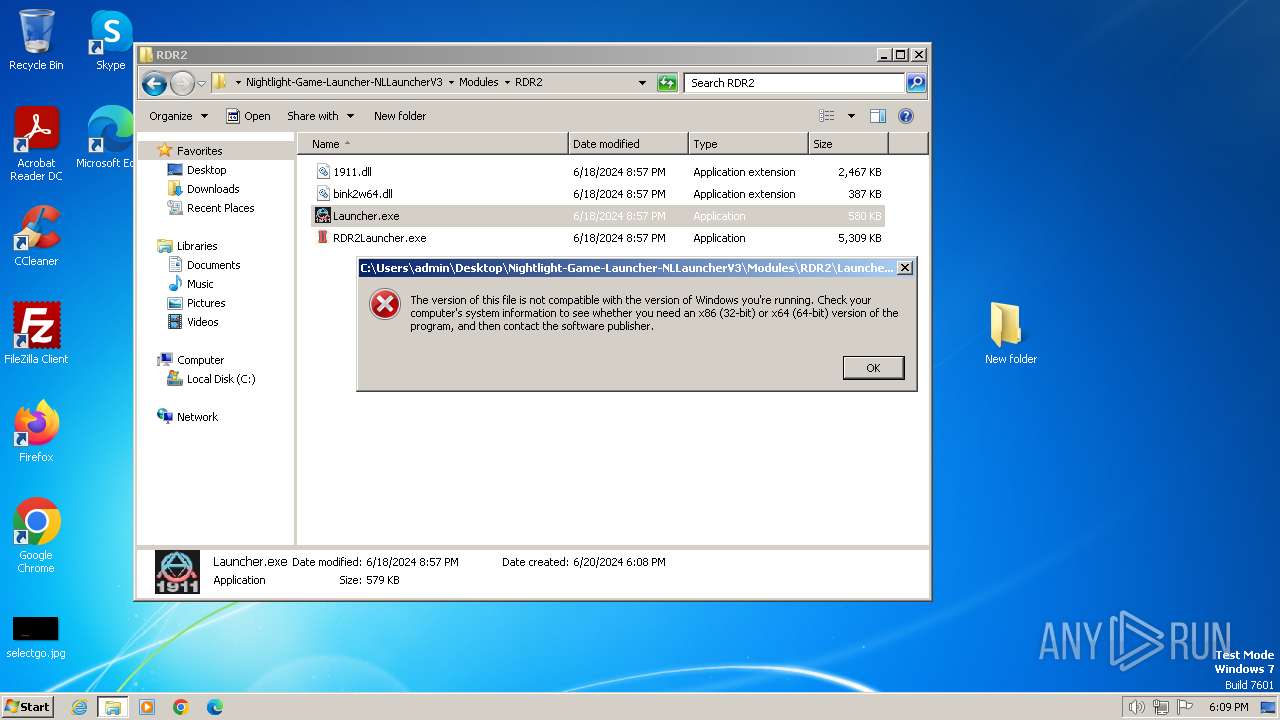Select the New folder on desktop
Image resolution: width=1280 pixels, height=720 pixels.
(1010, 334)
